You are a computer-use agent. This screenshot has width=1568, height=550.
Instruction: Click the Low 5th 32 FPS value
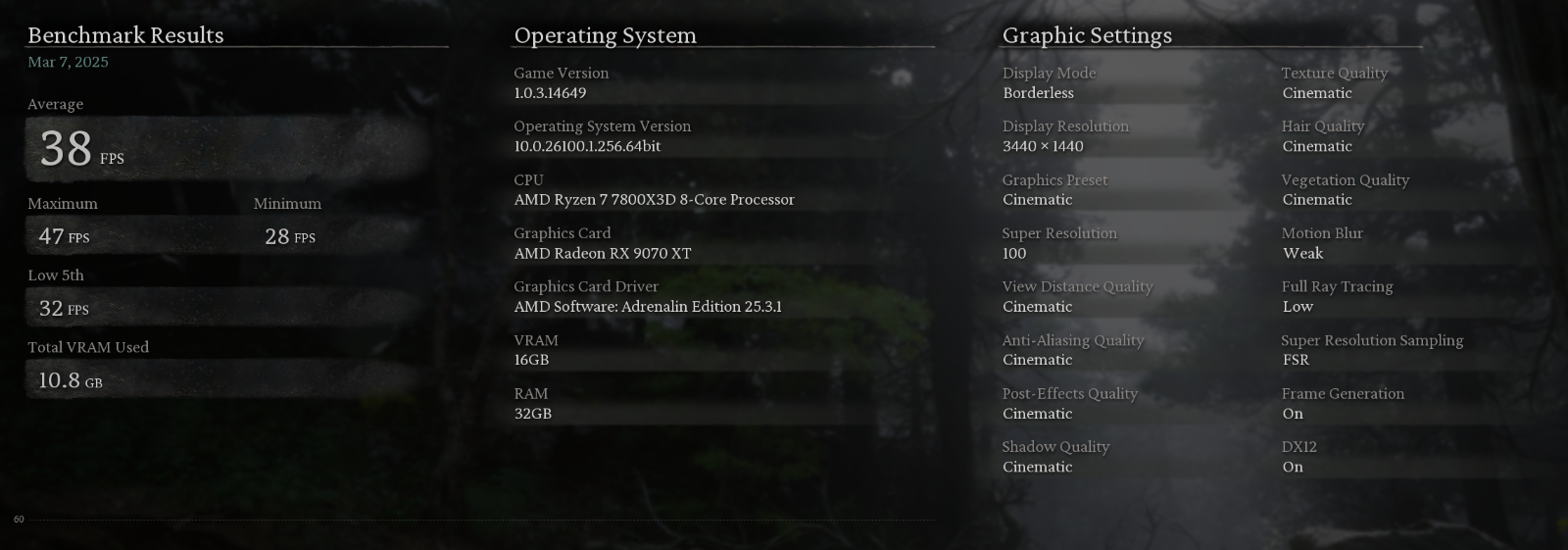(x=64, y=309)
